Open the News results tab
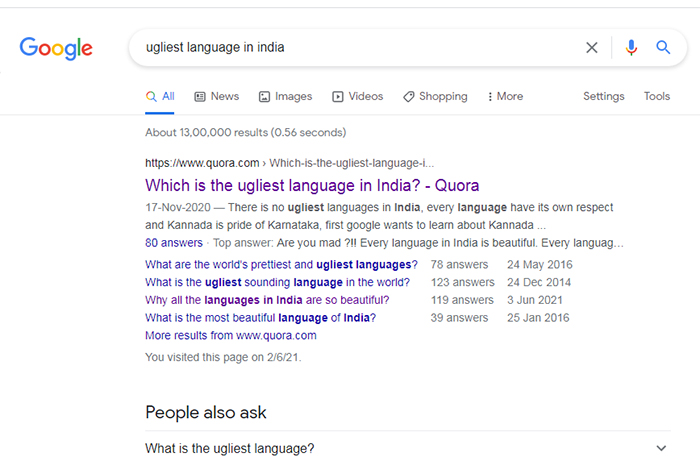The image size is (700, 461). (x=216, y=96)
